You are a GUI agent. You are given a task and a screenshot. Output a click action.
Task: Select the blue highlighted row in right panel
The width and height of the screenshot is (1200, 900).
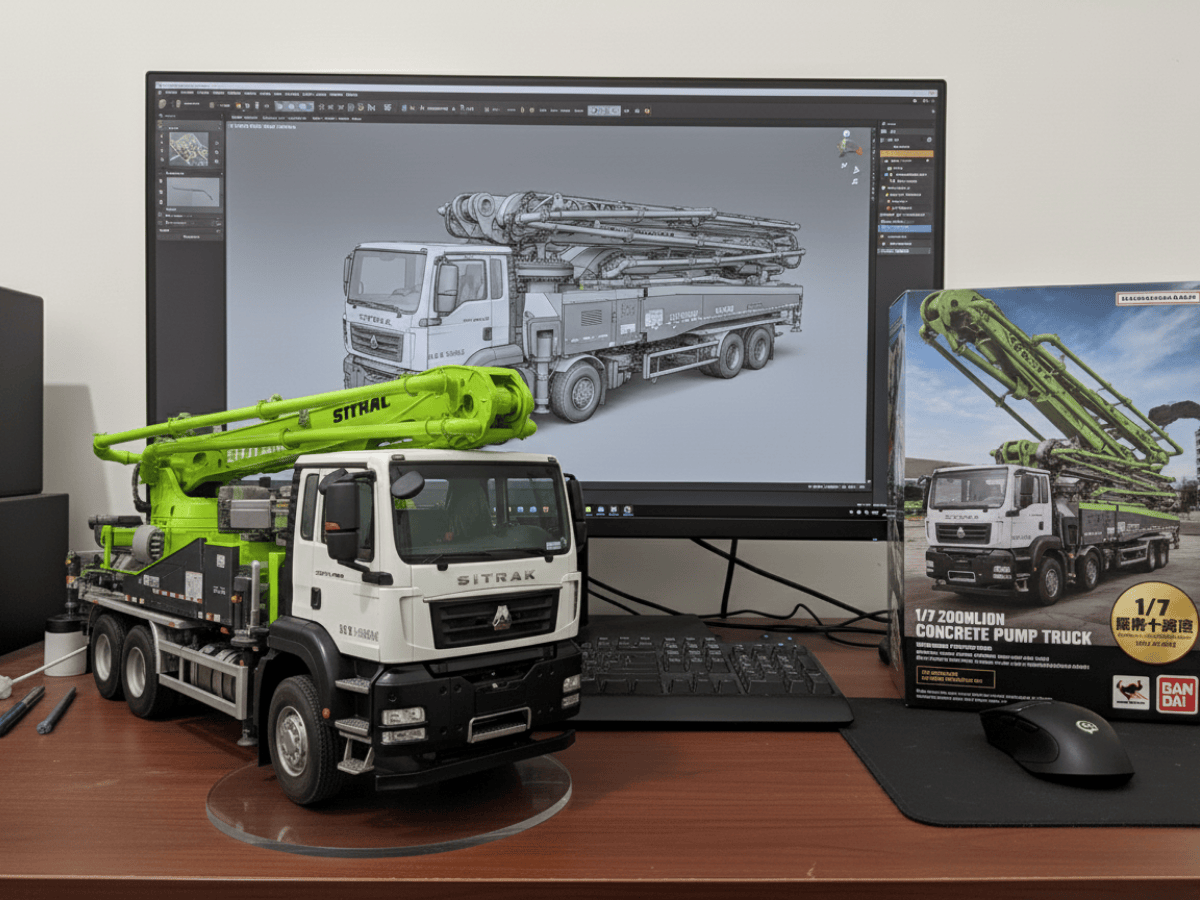point(905,229)
